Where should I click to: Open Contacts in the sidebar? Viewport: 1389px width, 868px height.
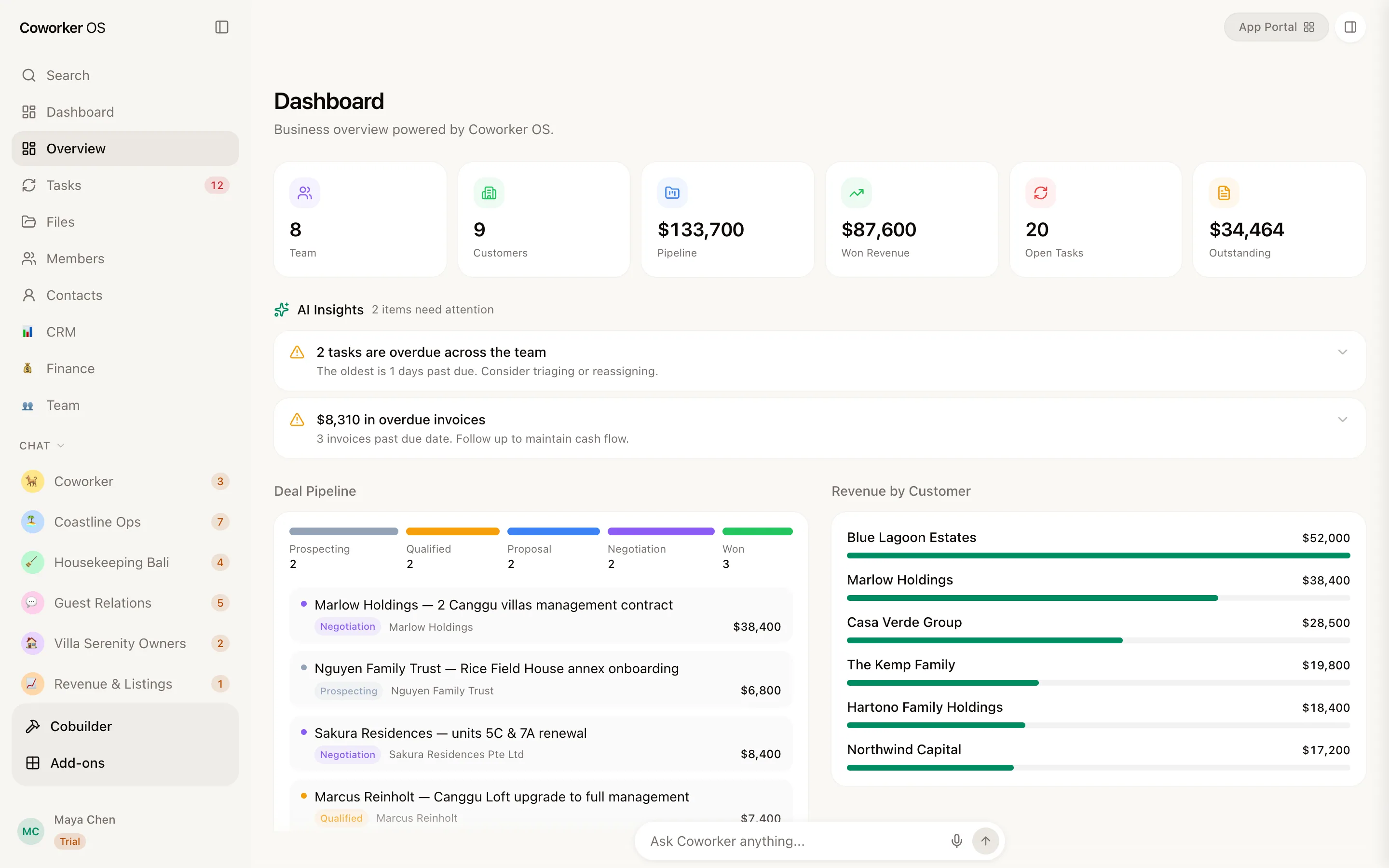125,295
